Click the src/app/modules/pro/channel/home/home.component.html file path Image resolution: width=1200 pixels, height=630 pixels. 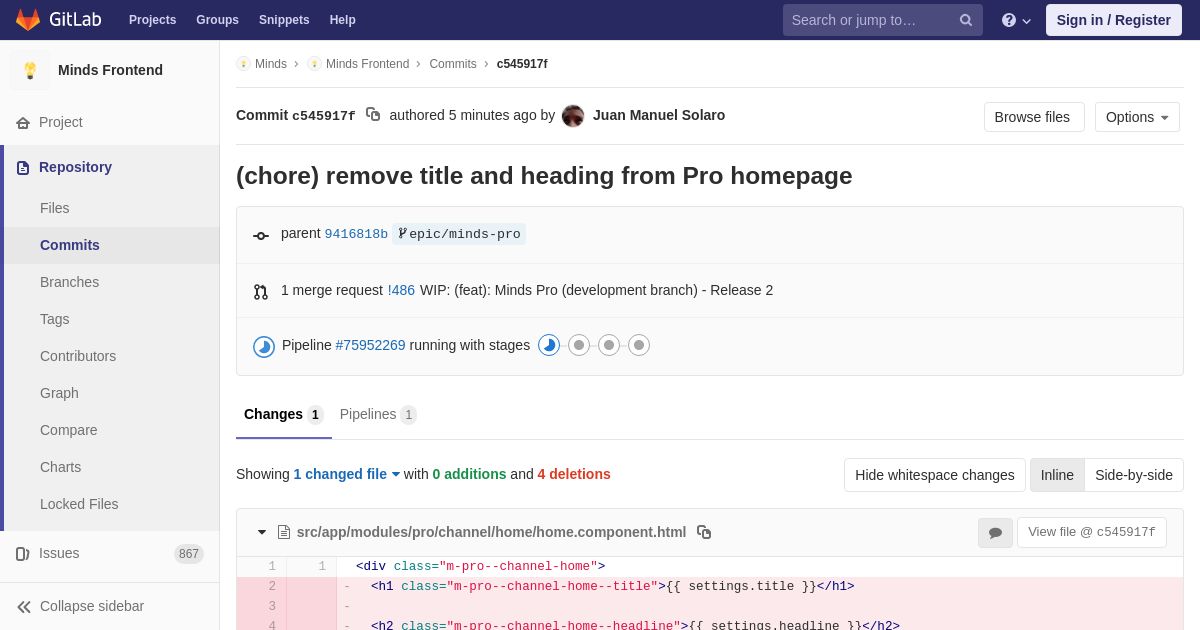[491, 532]
